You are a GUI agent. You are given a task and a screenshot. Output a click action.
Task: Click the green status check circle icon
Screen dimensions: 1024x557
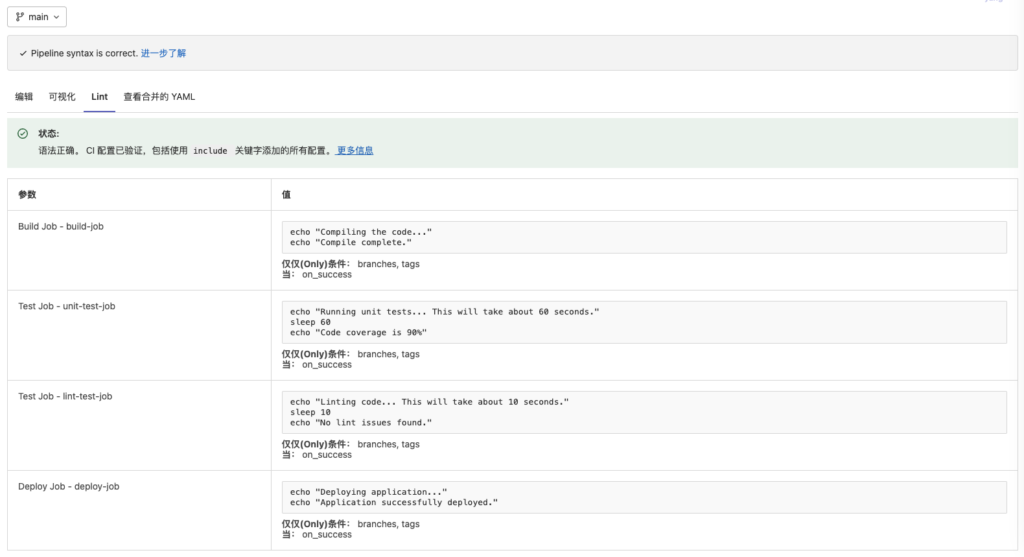coord(23,134)
